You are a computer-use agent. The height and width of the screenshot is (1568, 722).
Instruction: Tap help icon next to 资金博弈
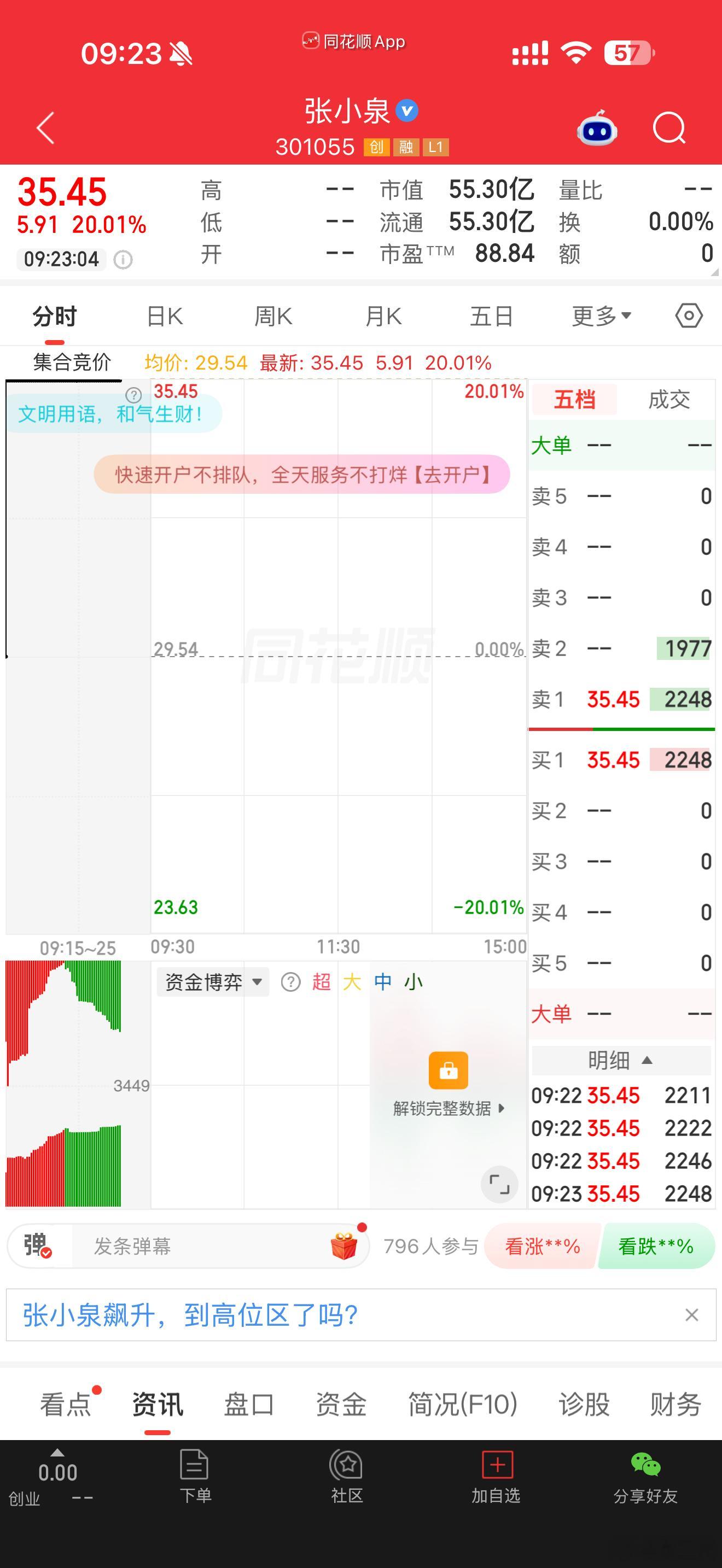click(x=290, y=982)
